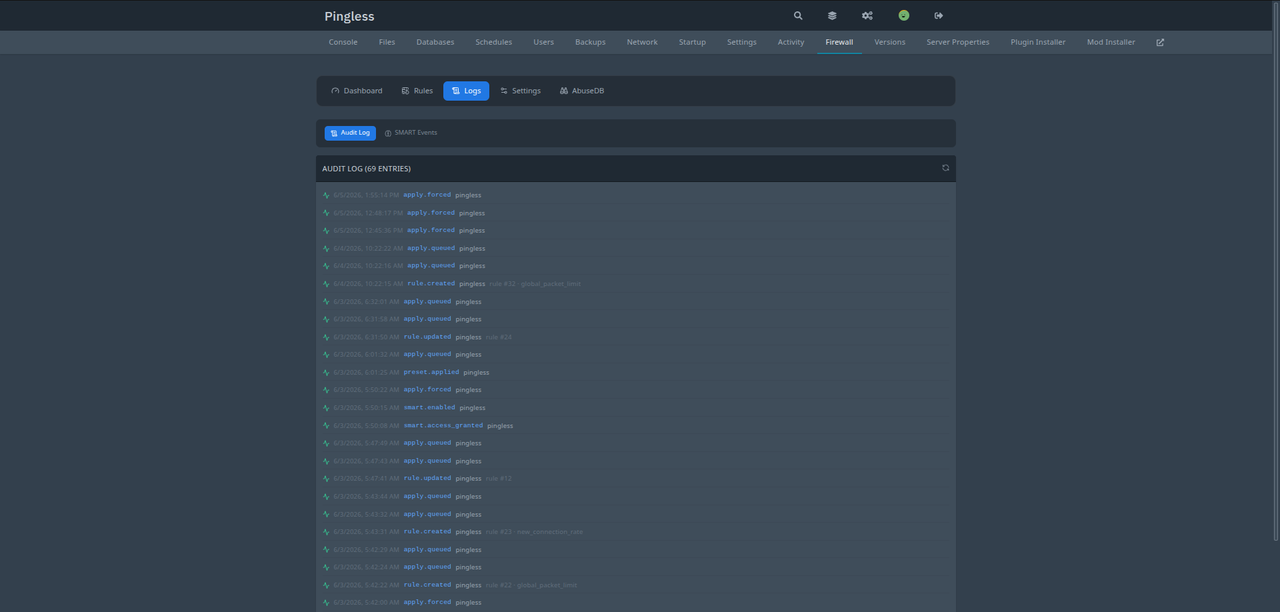Screen dimensions: 1280x612
Task: Click the rule #32 global_packet_limit detail text
Action: tap(534, 284)
